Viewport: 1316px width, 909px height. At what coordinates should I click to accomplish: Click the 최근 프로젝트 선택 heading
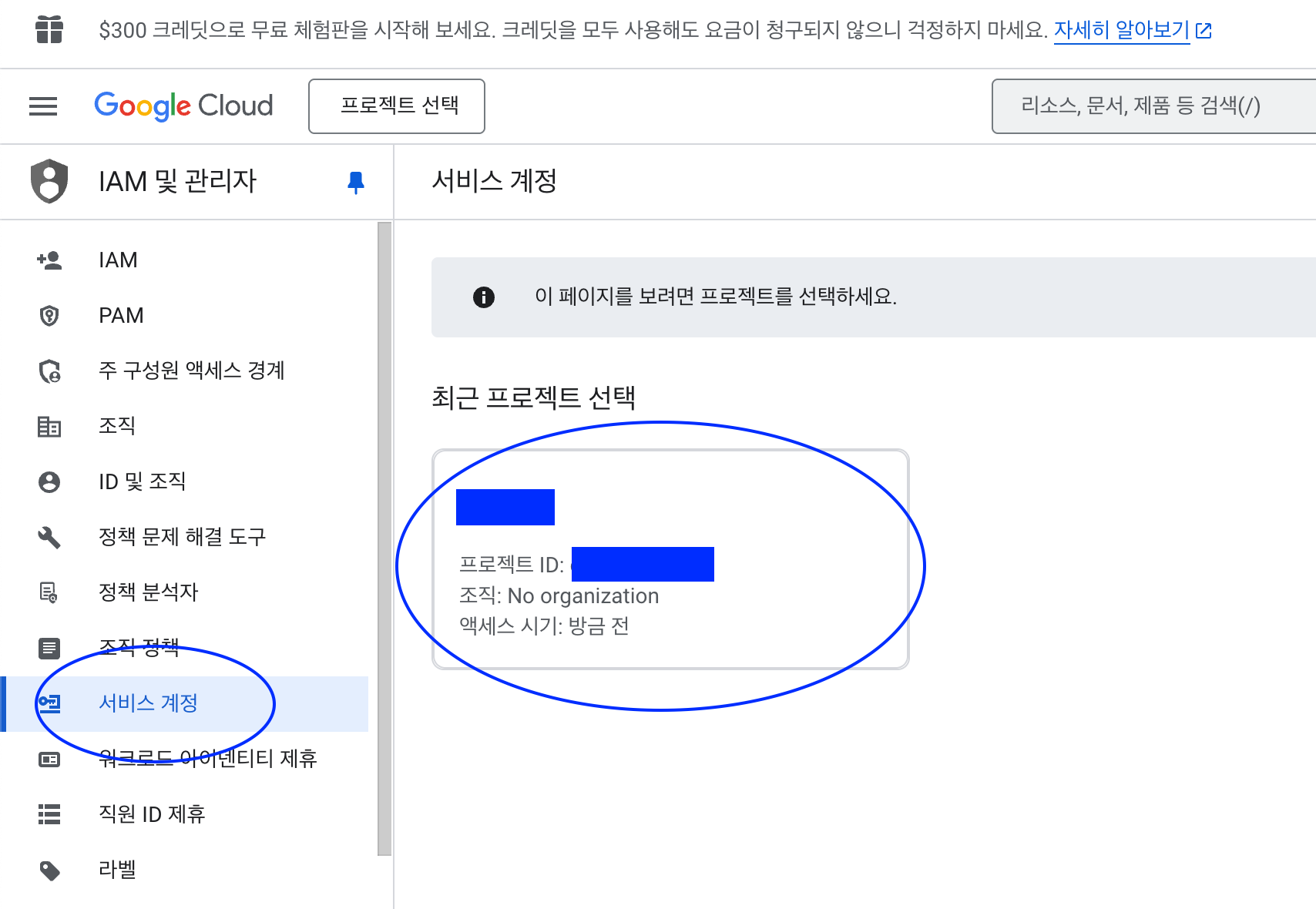(x=534, y=397)
